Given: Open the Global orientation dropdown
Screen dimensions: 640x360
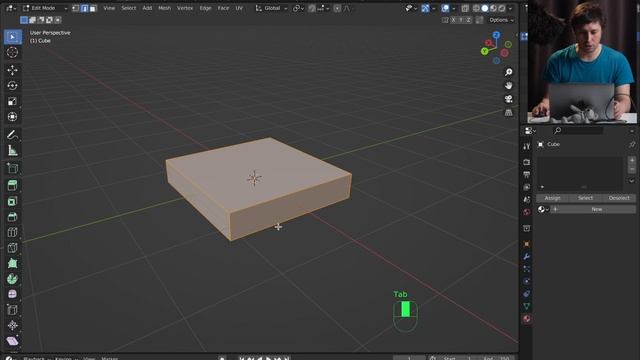Looking at the screenshot, I should (271, 8).
